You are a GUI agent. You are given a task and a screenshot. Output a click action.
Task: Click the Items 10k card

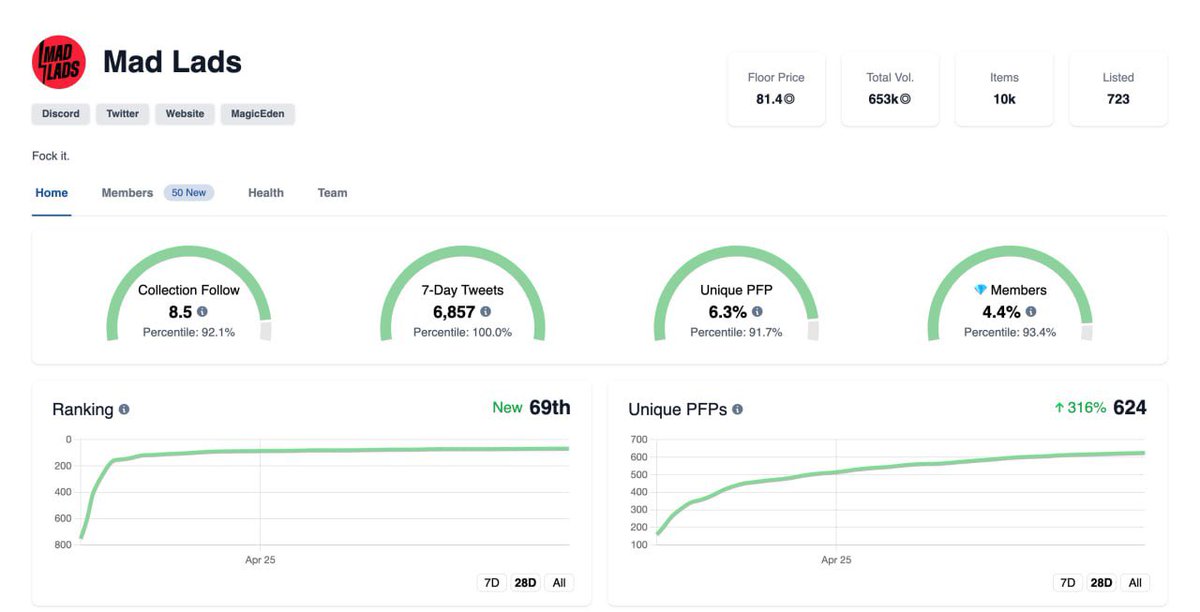point(1004,89)
